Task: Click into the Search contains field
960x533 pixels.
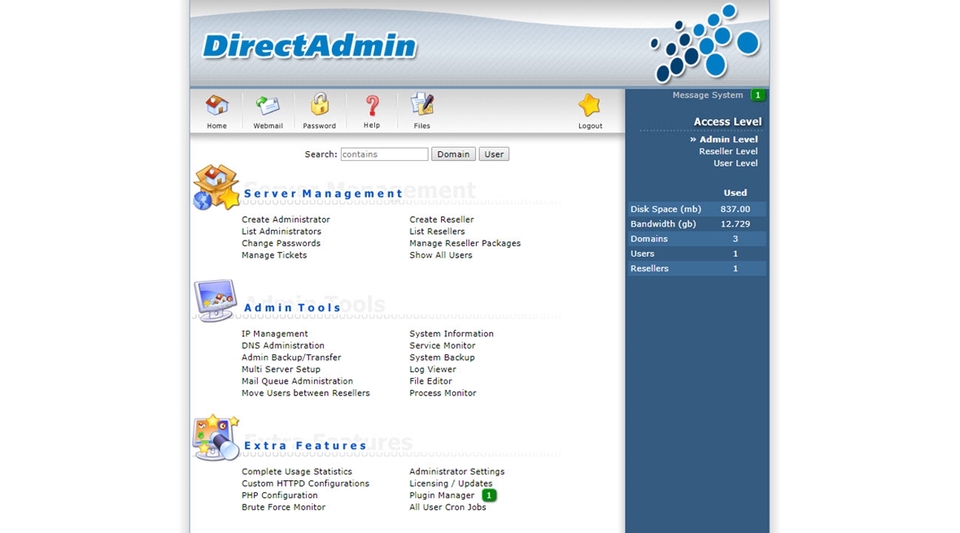Action: click(384, 154)
